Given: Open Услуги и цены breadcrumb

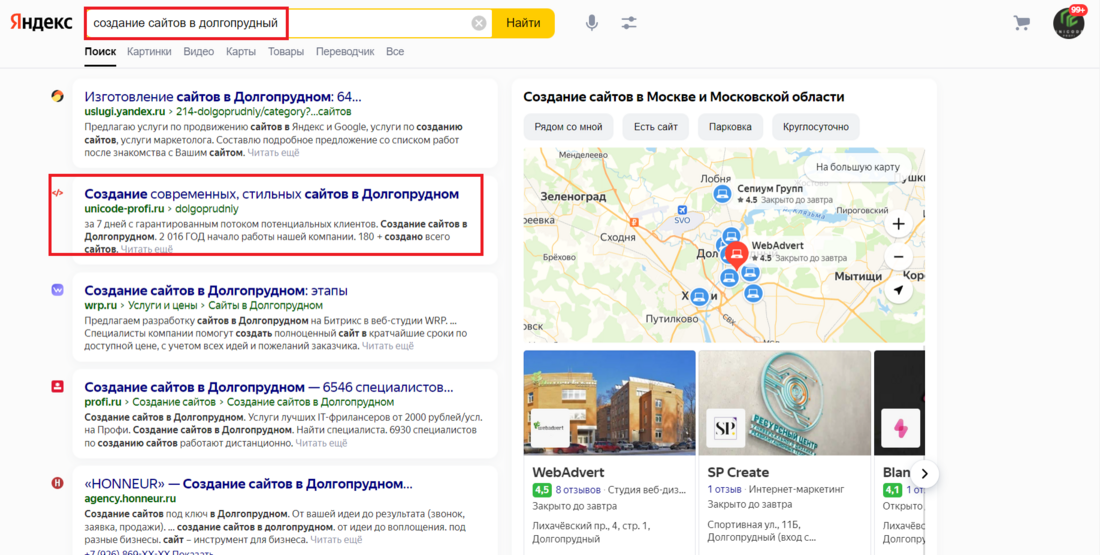Looking at the screenshot, I should 162,305.
